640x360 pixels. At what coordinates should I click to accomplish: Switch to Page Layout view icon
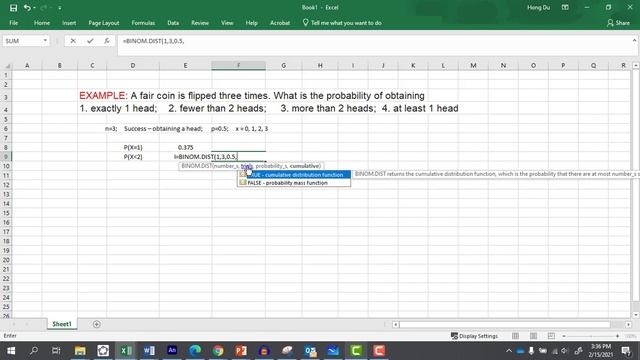(533, 336)
